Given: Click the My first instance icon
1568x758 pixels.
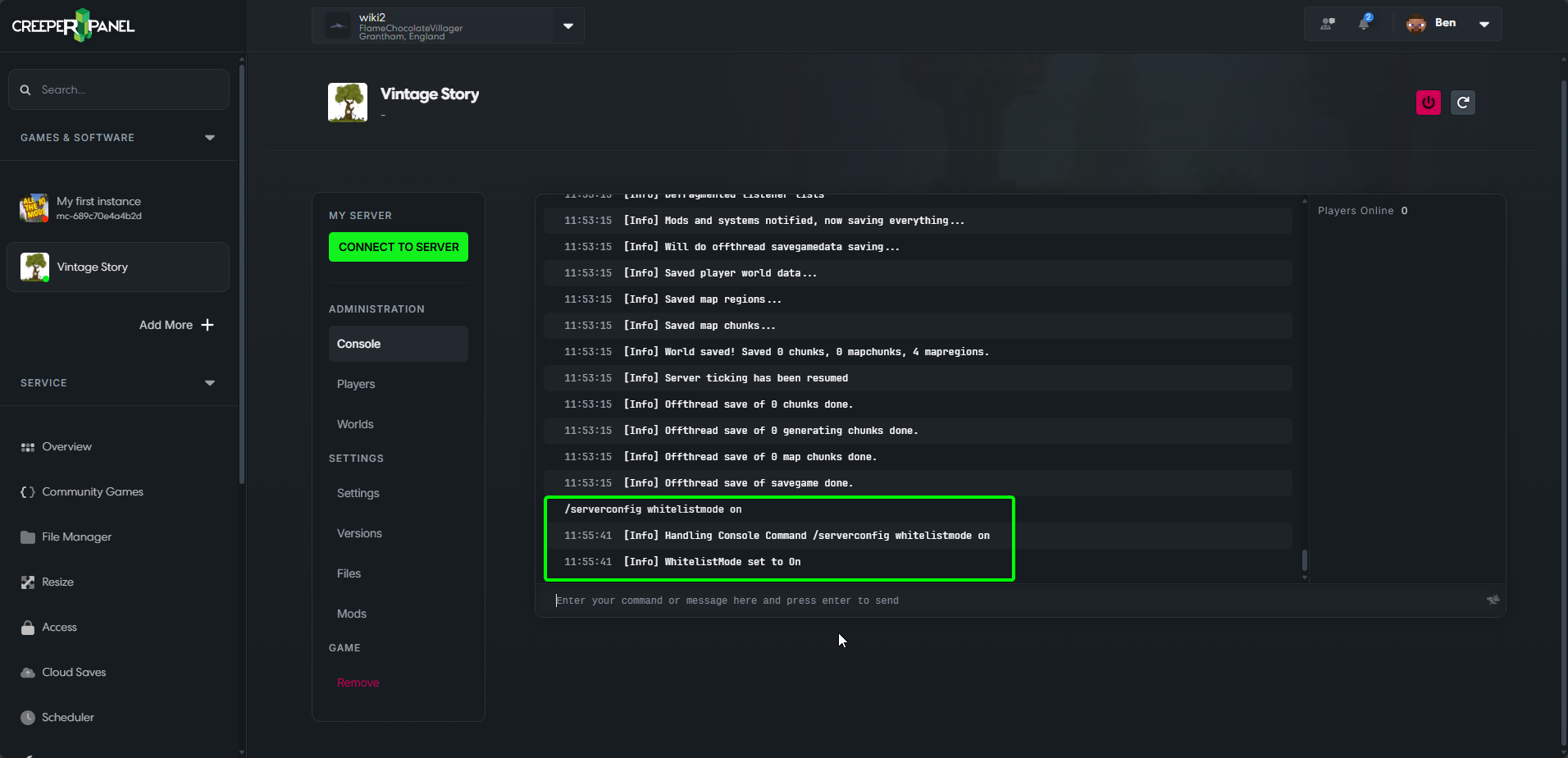Looking at the screenshot, I should click(34, 208).
